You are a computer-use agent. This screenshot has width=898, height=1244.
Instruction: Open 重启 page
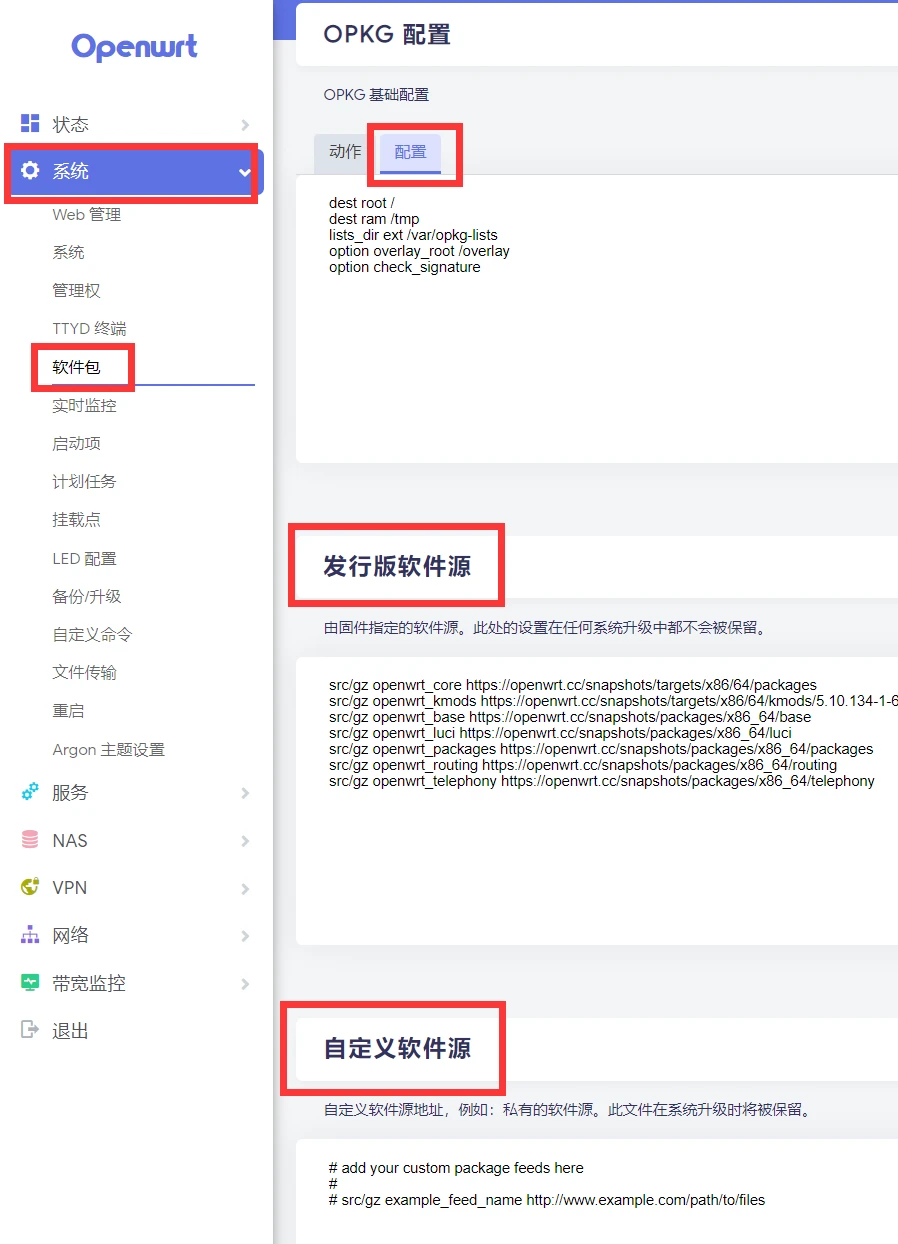click(68, 710)
